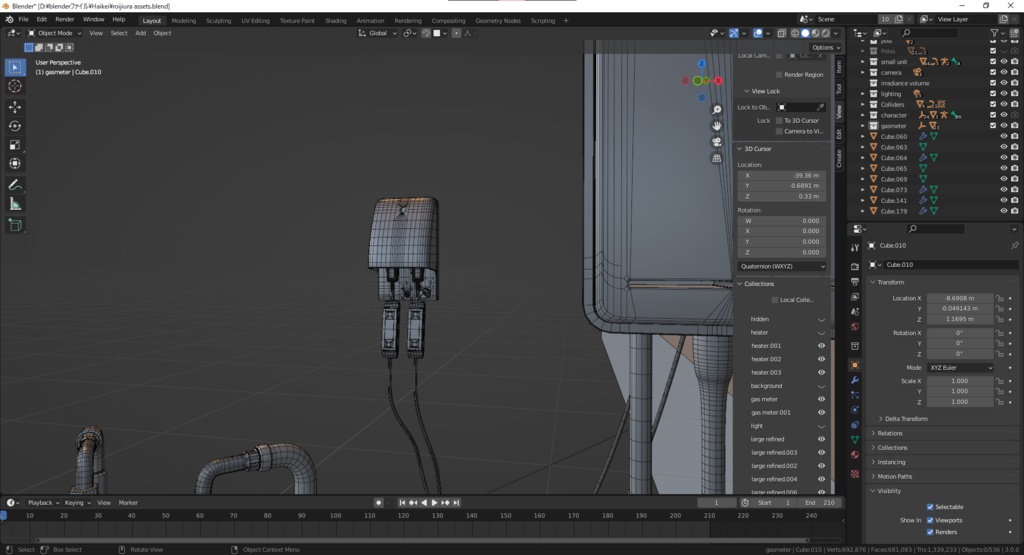The height and width of the screenshot is (555, 1024).
Task: Open the Keying popover in timeline
Action: (x=76, y=503)
